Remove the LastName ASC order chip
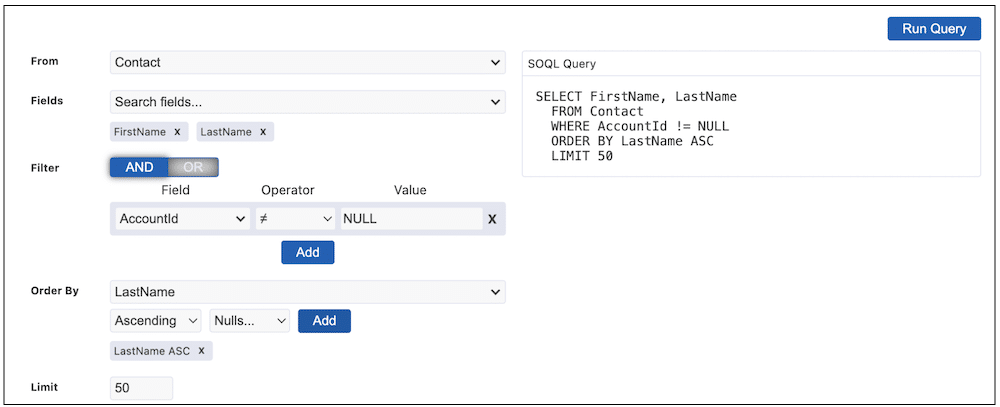1000x407 pixels. (x=202, y=351)
